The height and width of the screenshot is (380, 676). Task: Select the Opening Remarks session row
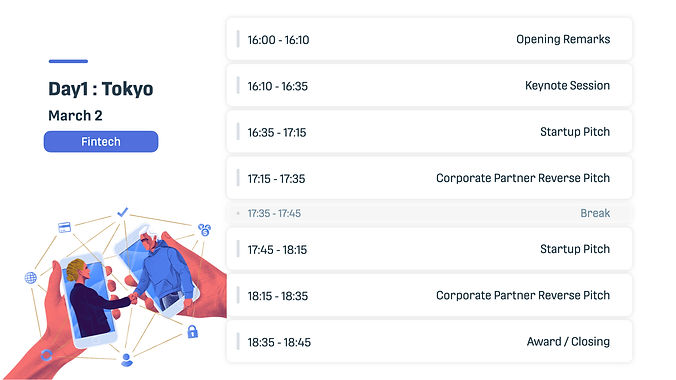coord(429,39)
